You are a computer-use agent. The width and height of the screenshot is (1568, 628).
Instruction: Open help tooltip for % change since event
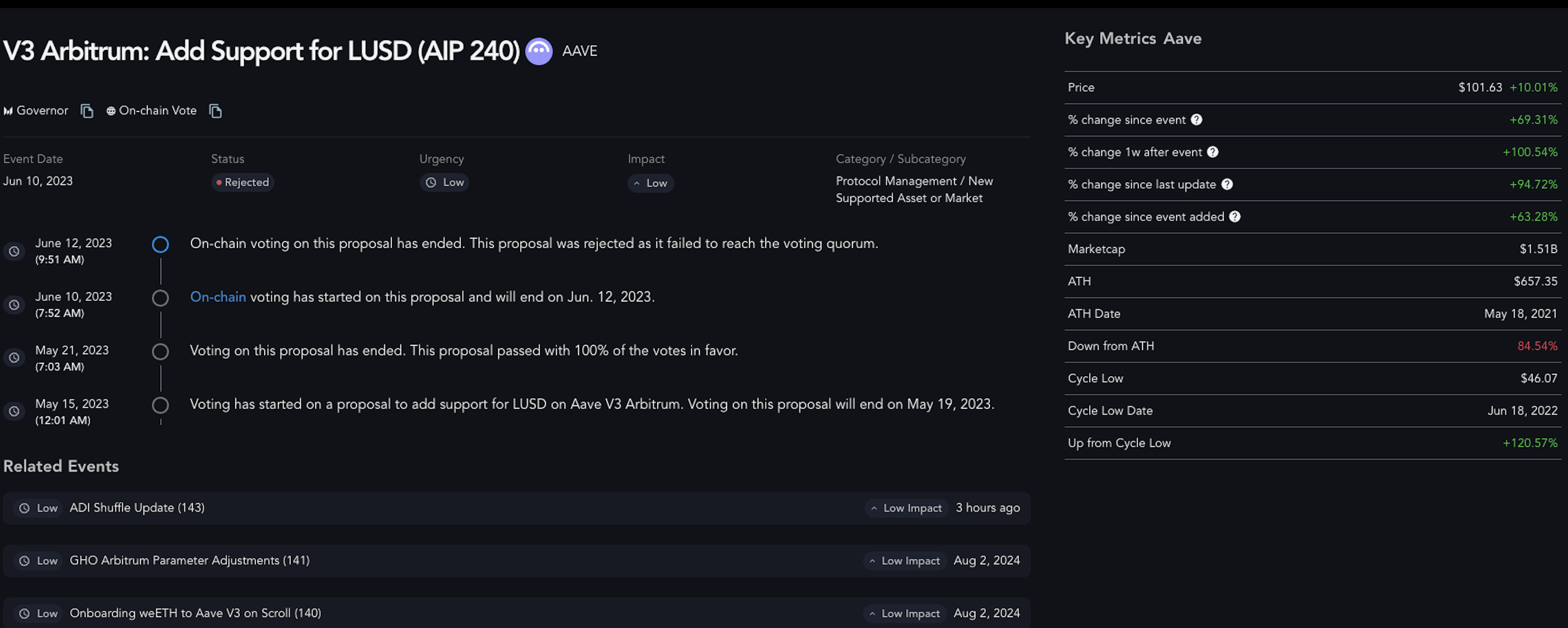click(x=1196, y=120)
